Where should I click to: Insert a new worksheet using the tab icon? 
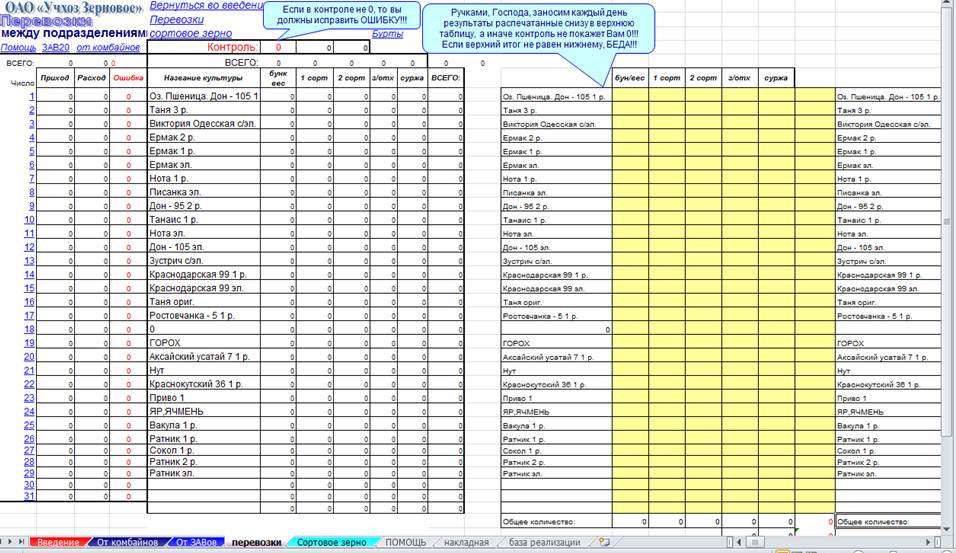click(x=604, y=541)
